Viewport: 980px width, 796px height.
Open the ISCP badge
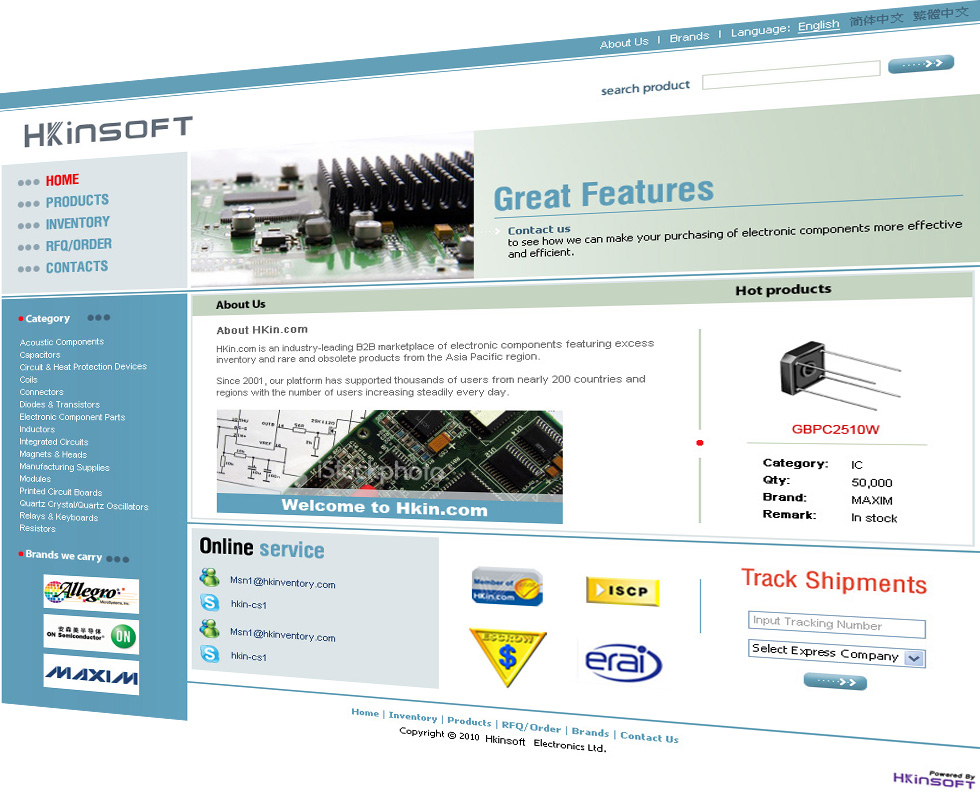(622, 590)
